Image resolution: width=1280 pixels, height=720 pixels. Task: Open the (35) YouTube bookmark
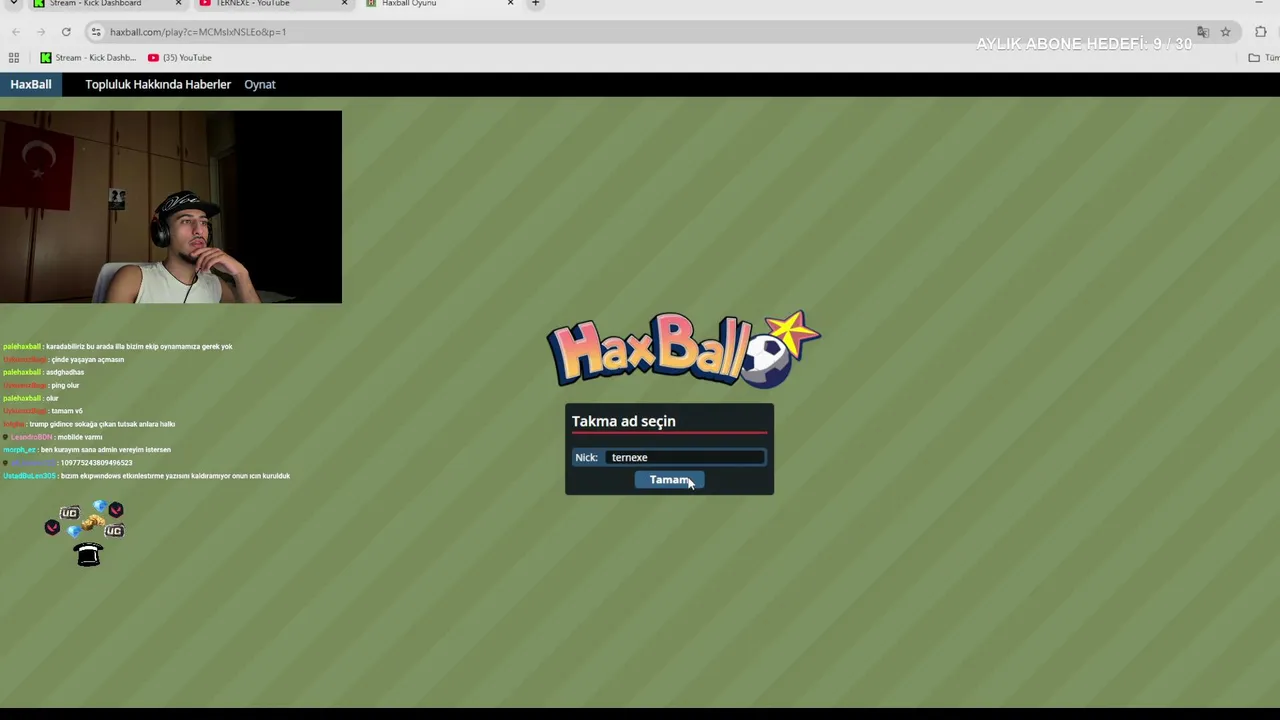coord(180,58)
